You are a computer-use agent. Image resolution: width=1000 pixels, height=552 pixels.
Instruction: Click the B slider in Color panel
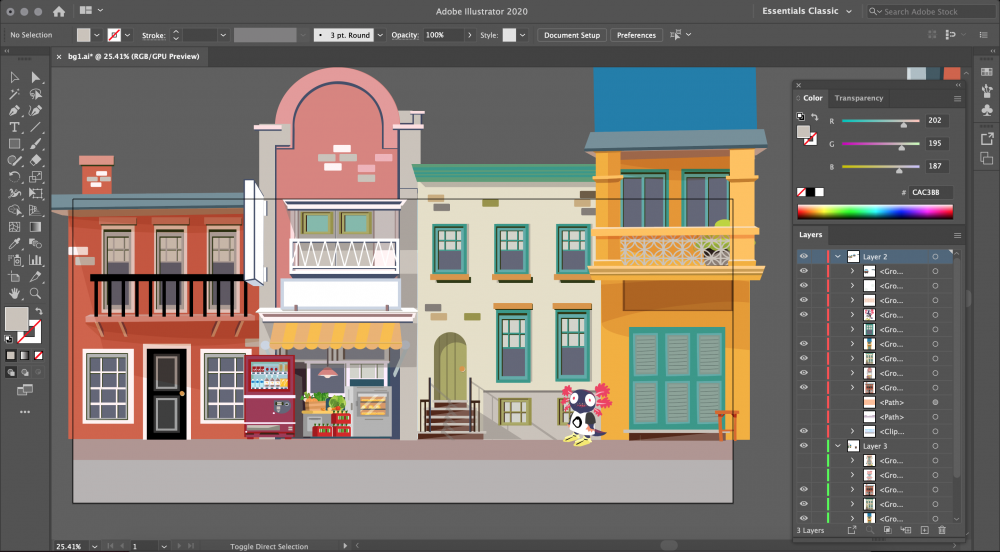[881, 166]
